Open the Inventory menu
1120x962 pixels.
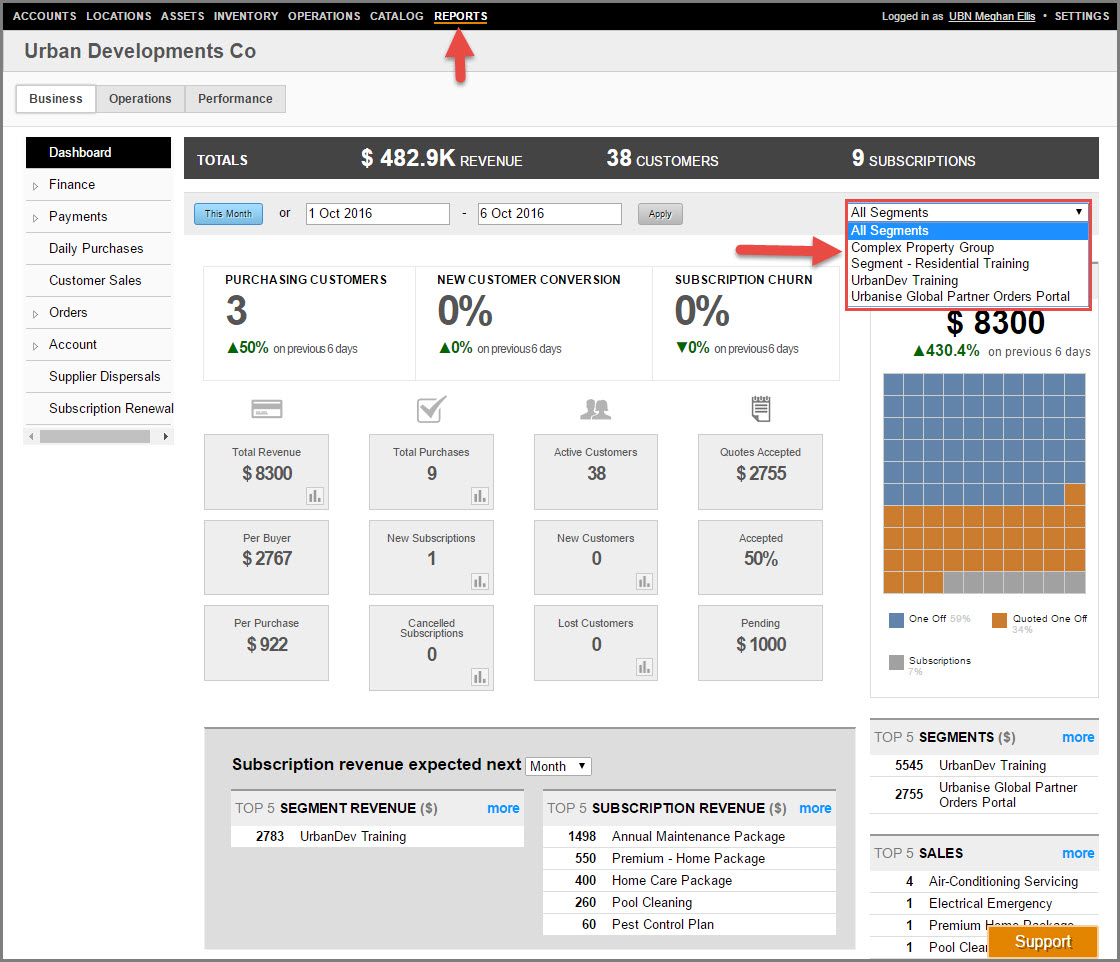246,16
